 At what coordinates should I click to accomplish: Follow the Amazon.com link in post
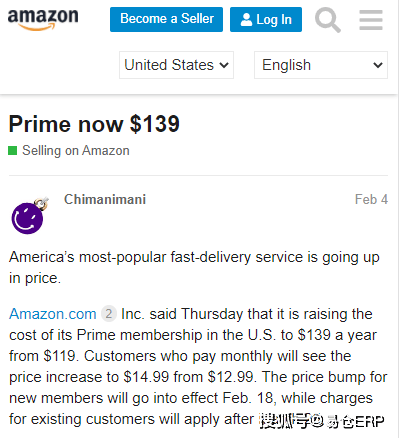point(53,314)
